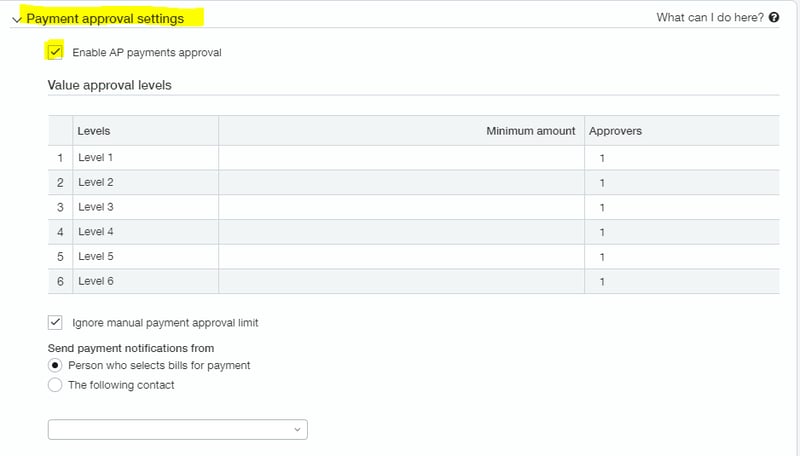Click the Minimum amount column header
Image resolution: width=800 pixels, height=456 pixels.
pyautogui.click(x=530, y=131)
